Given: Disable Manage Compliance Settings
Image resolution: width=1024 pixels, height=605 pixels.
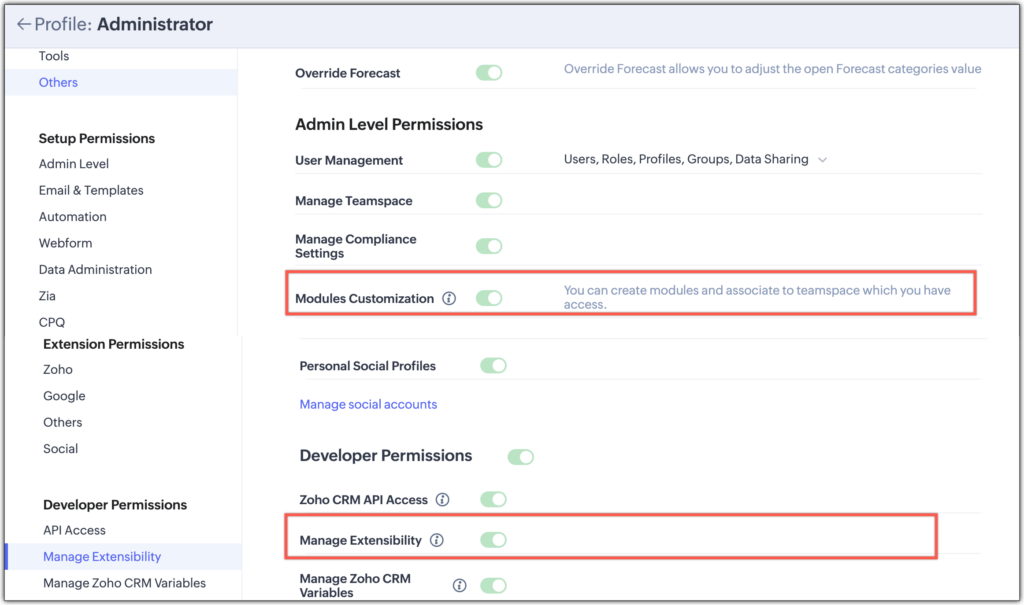Looking at the screenshot, I should (x=489, y=246).
